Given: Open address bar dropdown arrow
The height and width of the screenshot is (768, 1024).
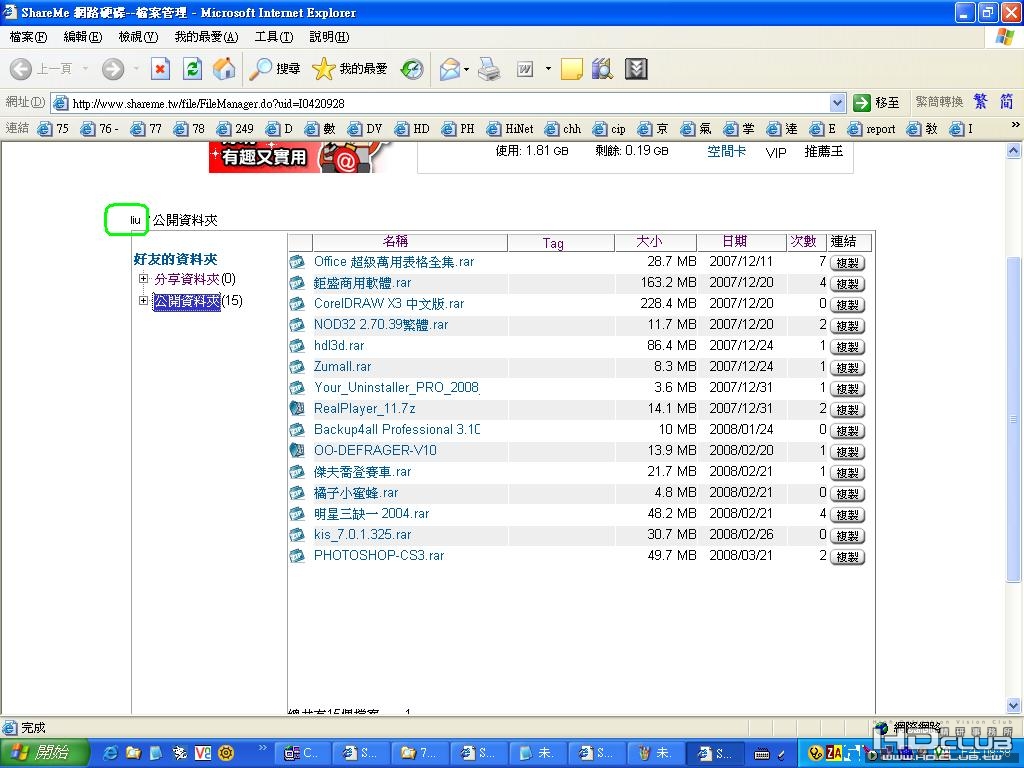Looking at the screenshot, I should tap(838, 103).
